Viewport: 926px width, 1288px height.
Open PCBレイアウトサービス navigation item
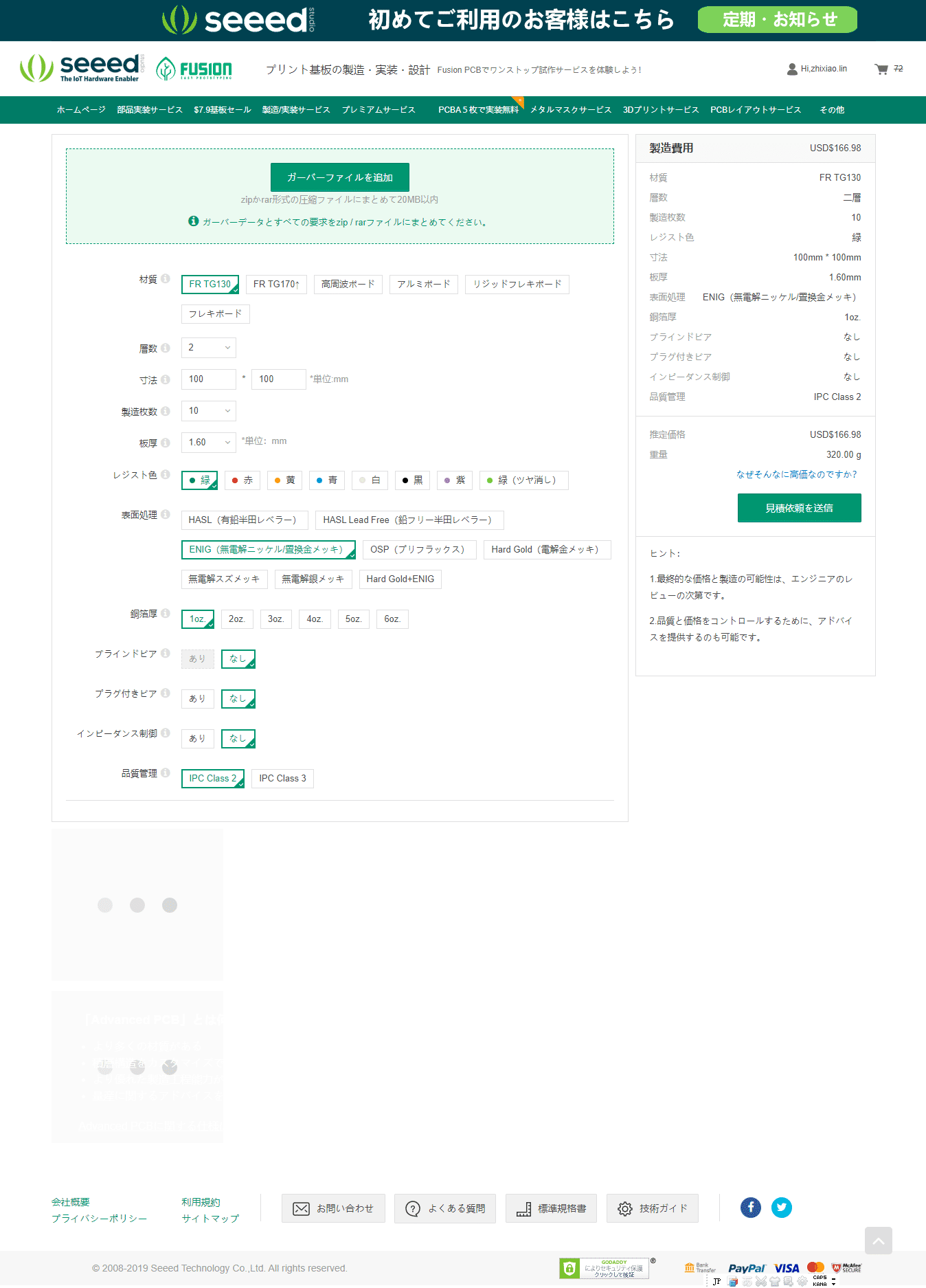coord(756,110)
